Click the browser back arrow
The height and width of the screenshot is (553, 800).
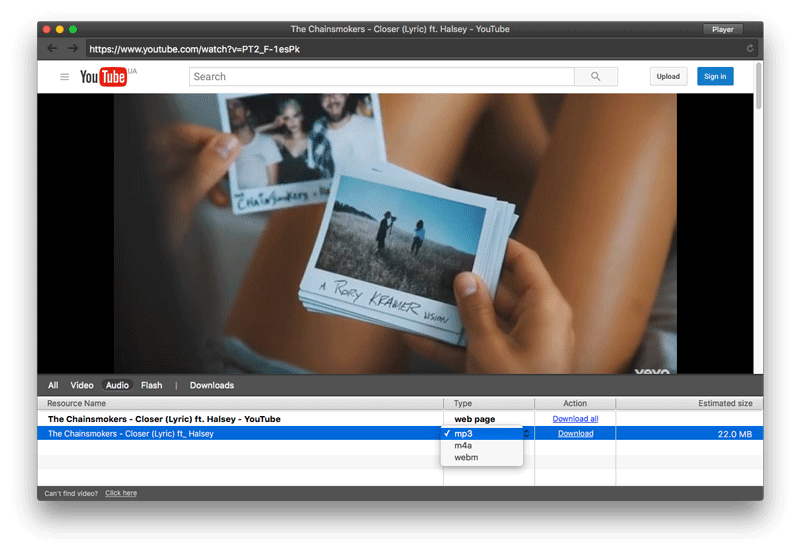click(52, 48)
